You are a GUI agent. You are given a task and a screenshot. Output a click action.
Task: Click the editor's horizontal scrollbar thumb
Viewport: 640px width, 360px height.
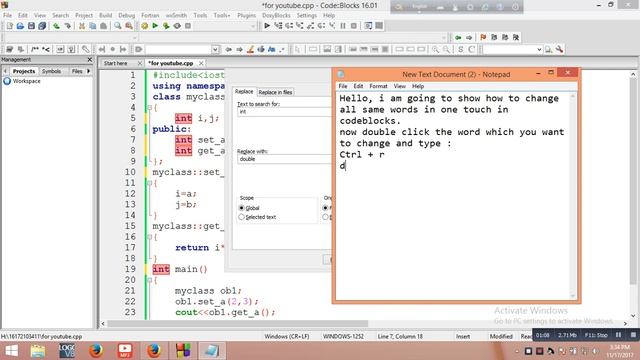(x=238, y=323)
